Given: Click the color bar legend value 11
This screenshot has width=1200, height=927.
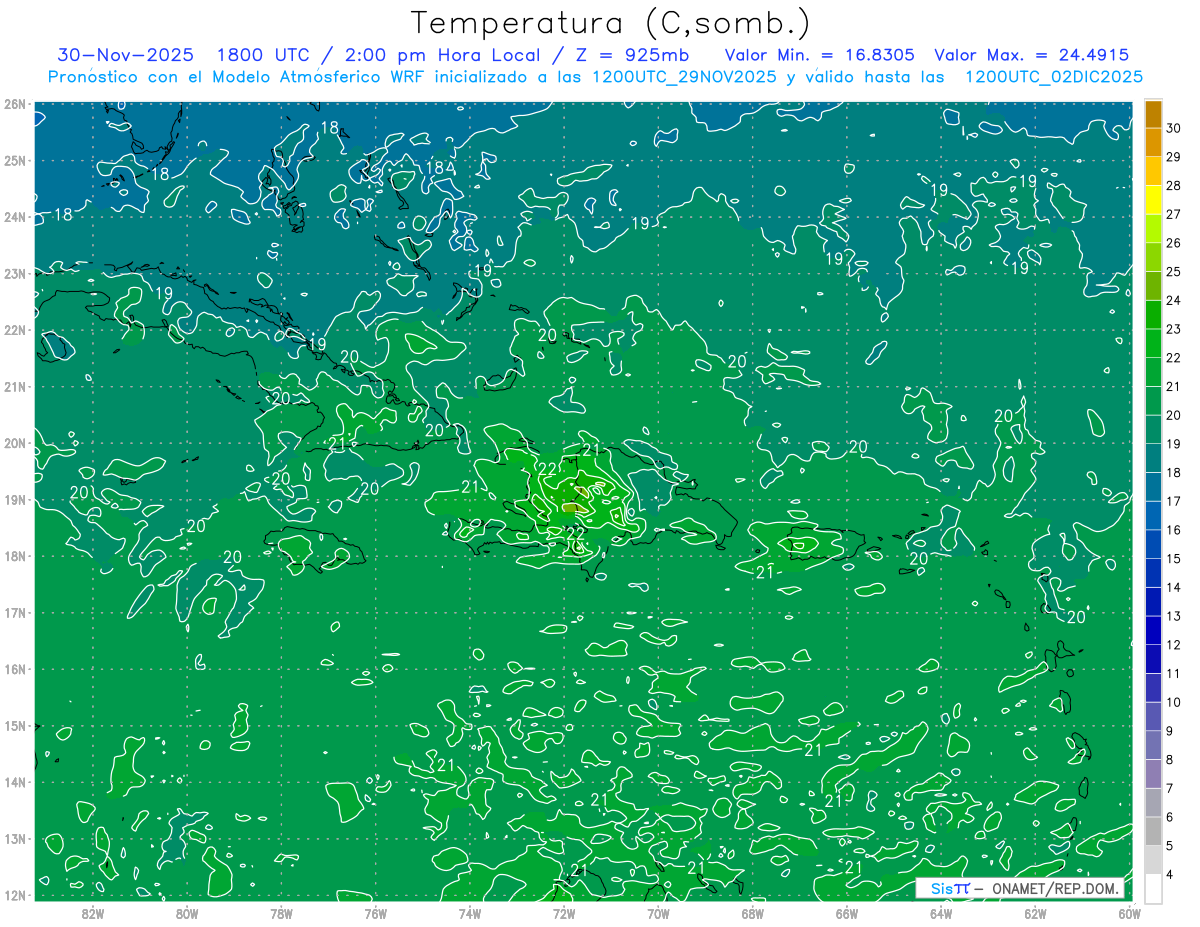Looking at the screenshot, I should [x=1172, y=673].
